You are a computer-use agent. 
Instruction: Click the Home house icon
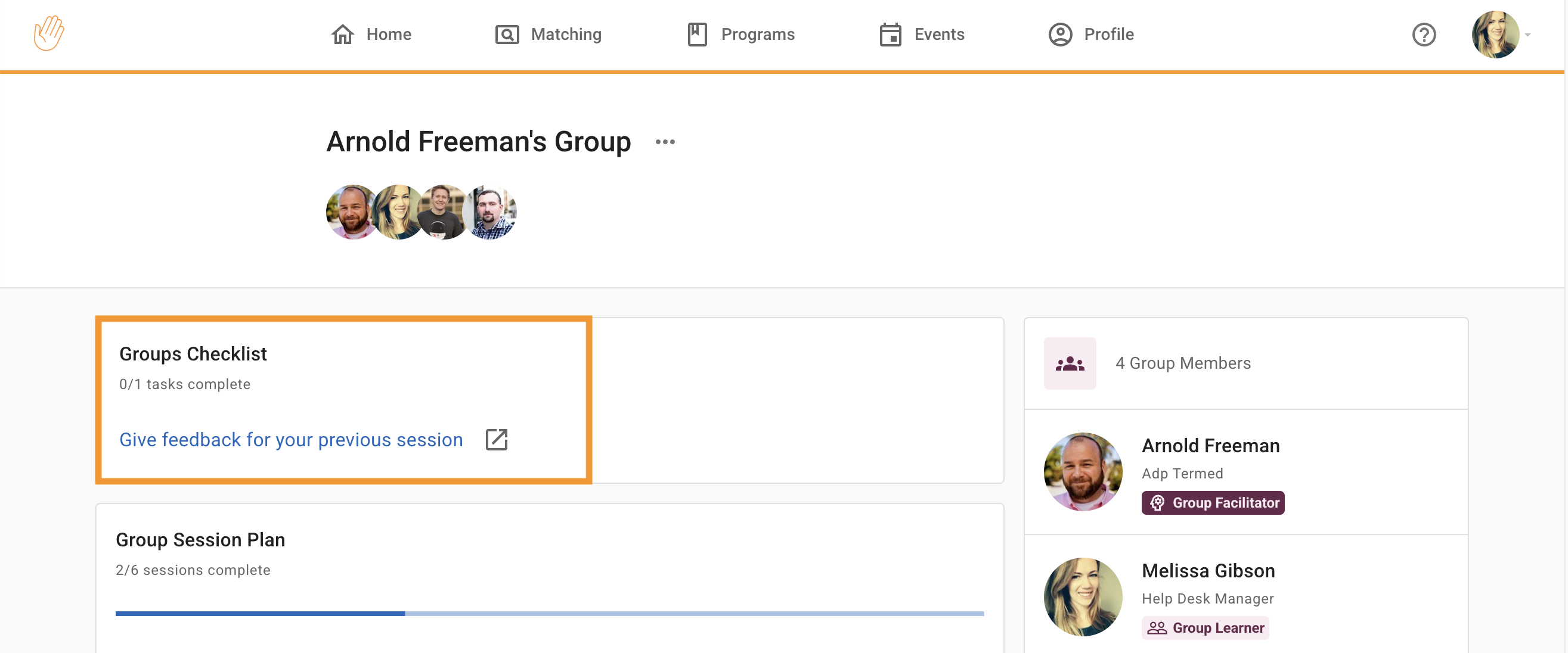(x=342, y=35)
